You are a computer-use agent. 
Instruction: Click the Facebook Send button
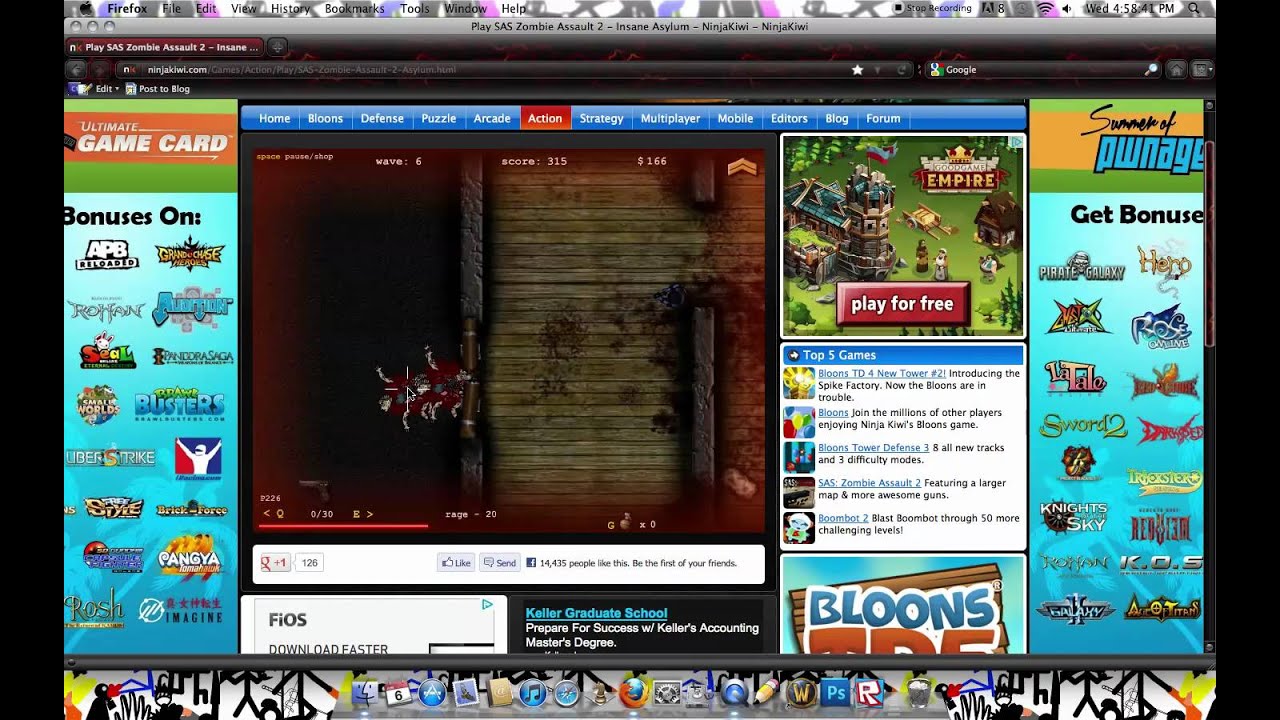tap(500, 563)
